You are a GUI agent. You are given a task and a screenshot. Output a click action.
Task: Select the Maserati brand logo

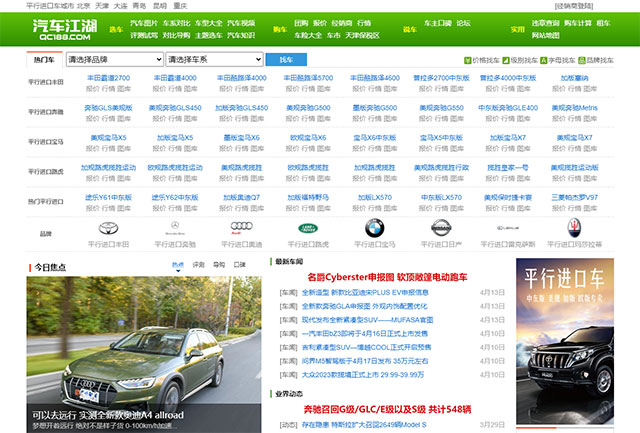(x=573, y=229)
